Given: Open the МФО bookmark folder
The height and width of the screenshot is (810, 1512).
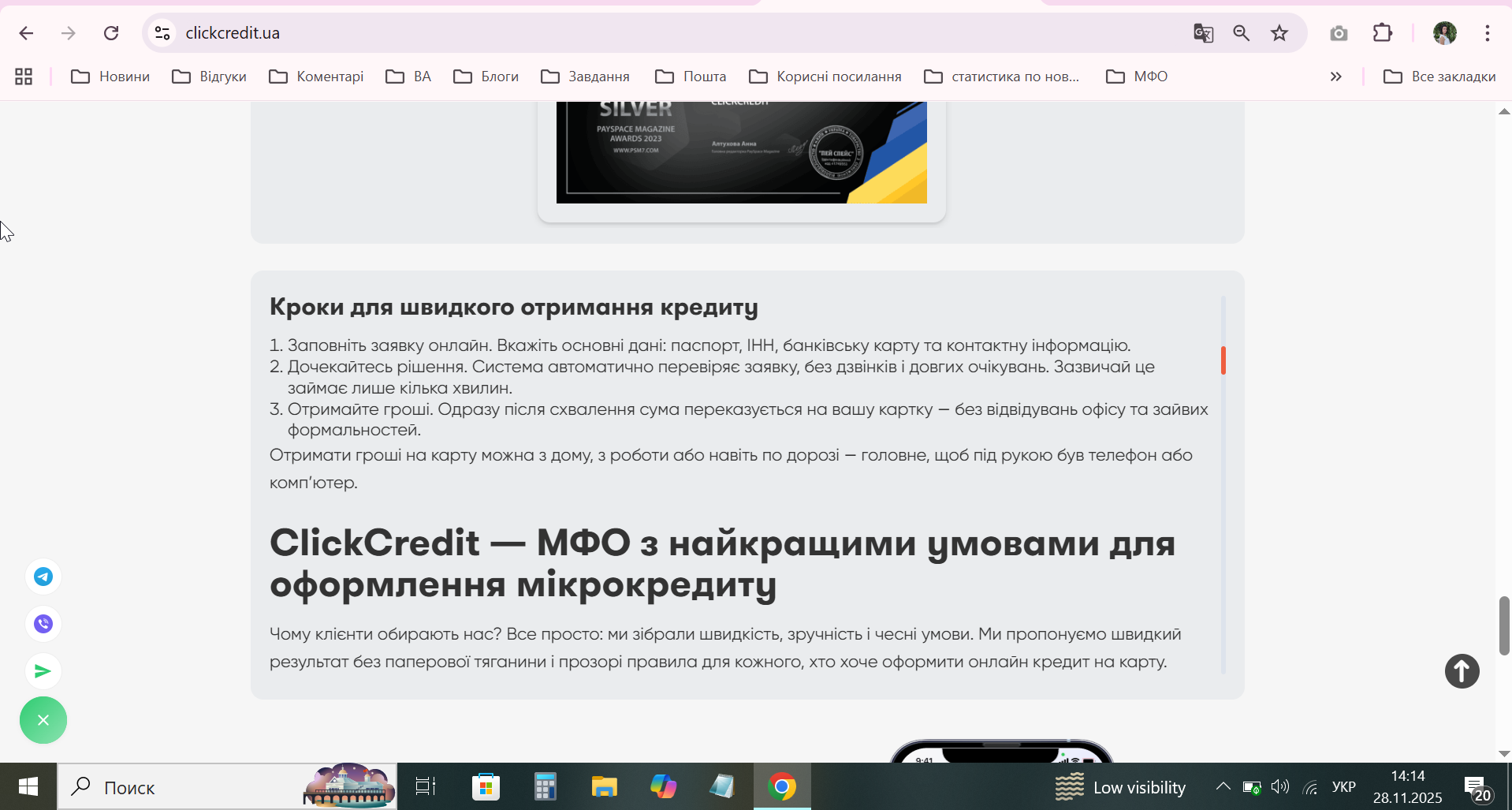Looking at the screenshot, I should coord(1138,77).
